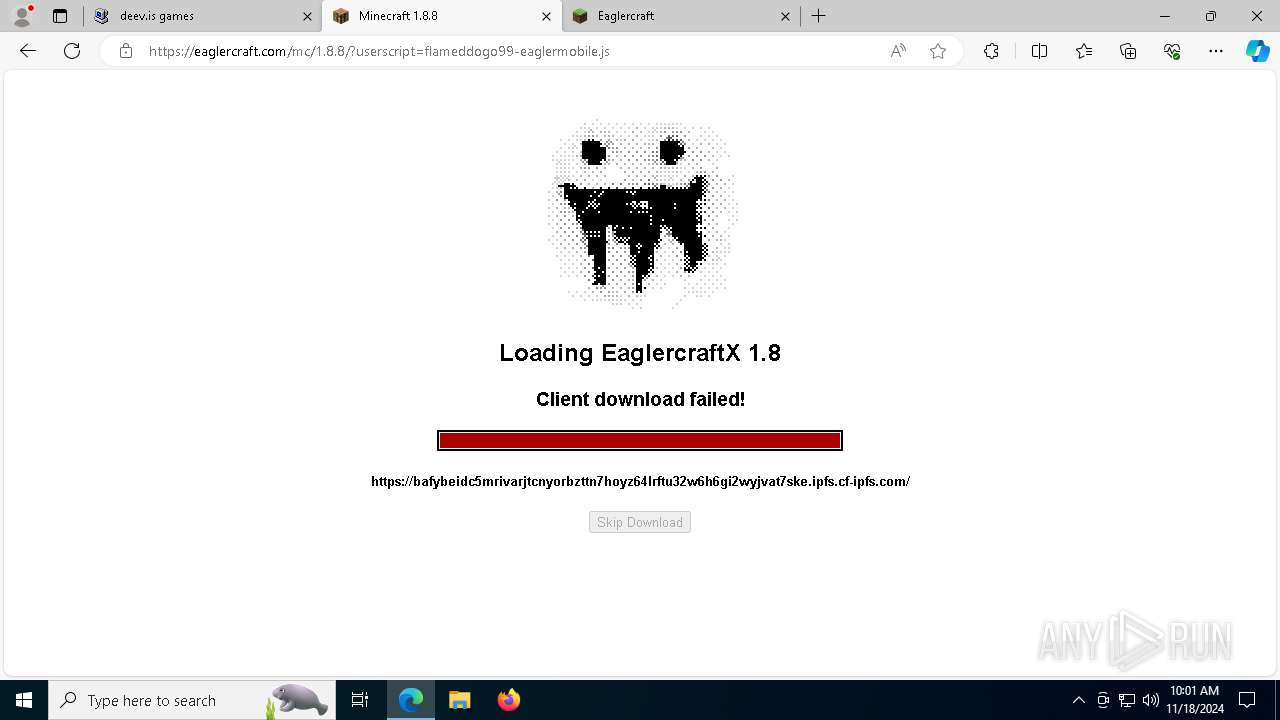This screenshot has height=720, width=1280.
Task: Activate Read aloud icon in address bar
Action: 898,51
